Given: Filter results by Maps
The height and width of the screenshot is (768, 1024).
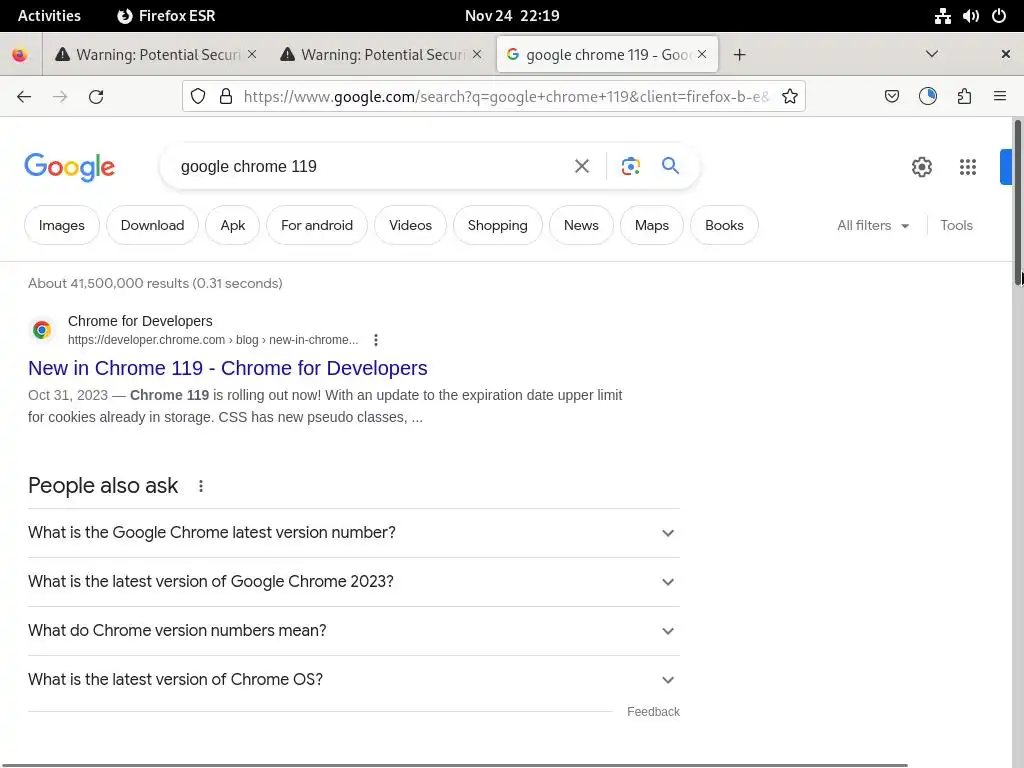Looking at the screenshot, I should point(652,225).
